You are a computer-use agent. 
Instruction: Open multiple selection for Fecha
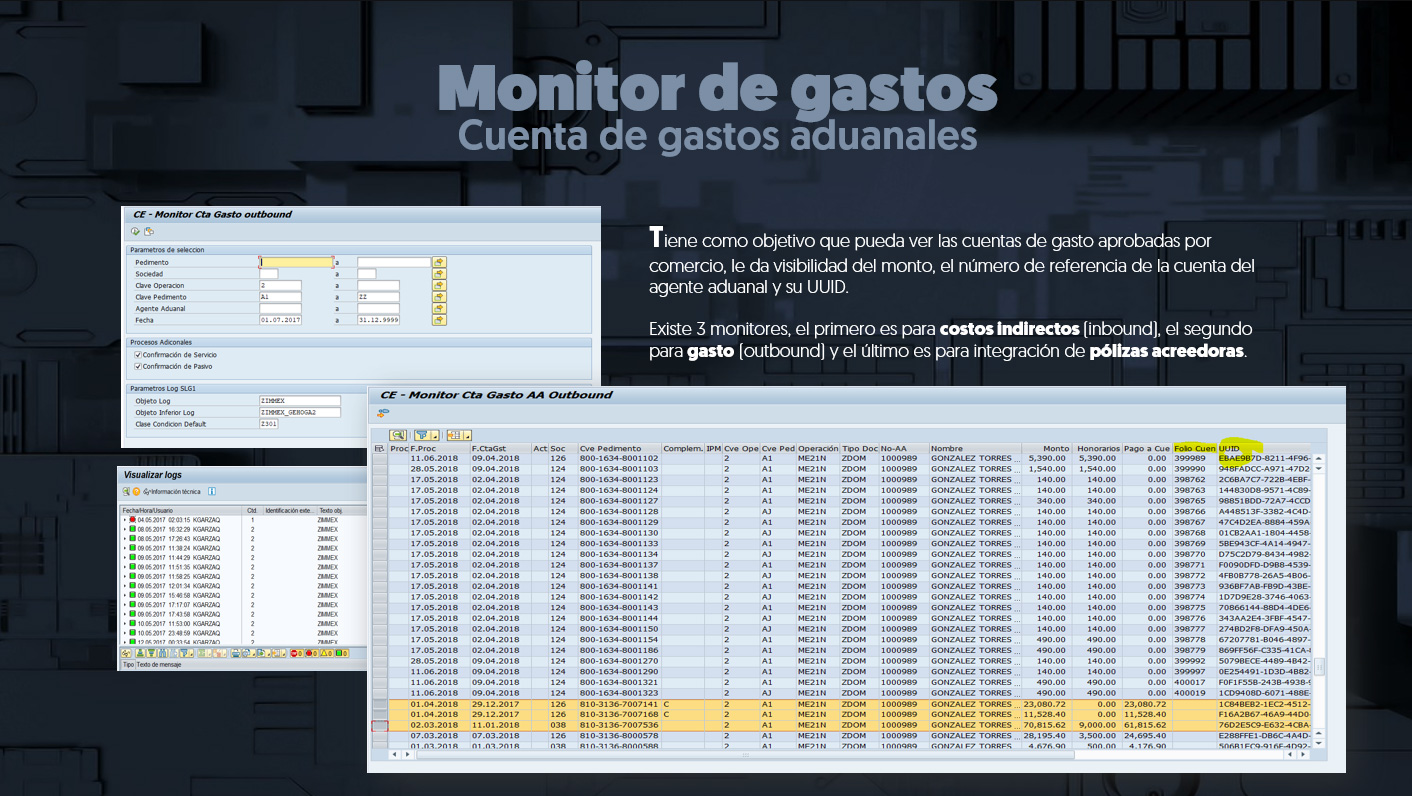[439, 320]
